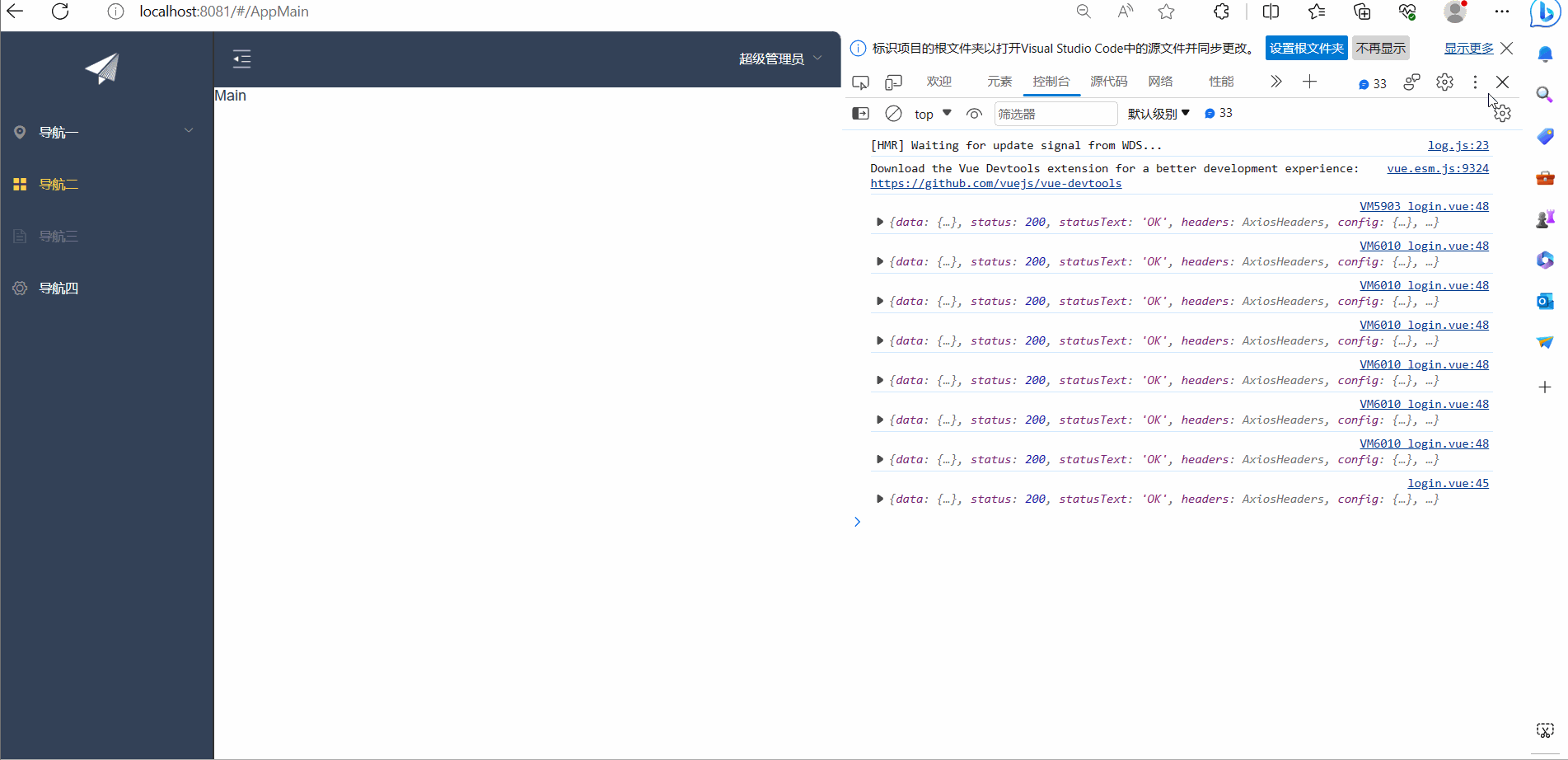The image size is (1568, 760).
Task: Open favorites list icon
Action: pos(1317,12)
